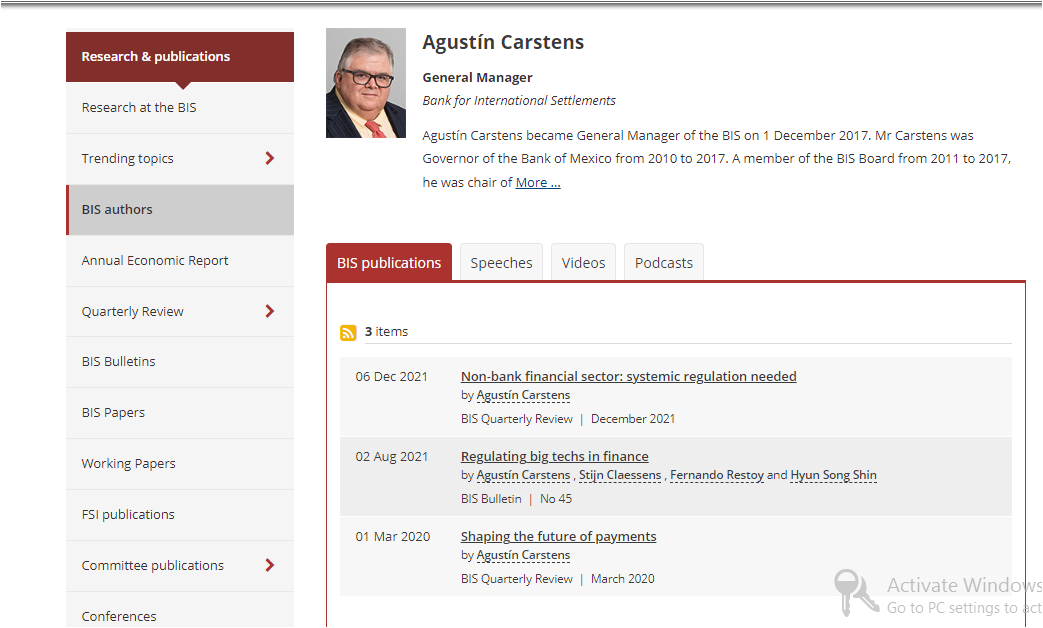1043x628 pixels.
Task: Open the Research & publications menu header
Action: coord(180,57)
